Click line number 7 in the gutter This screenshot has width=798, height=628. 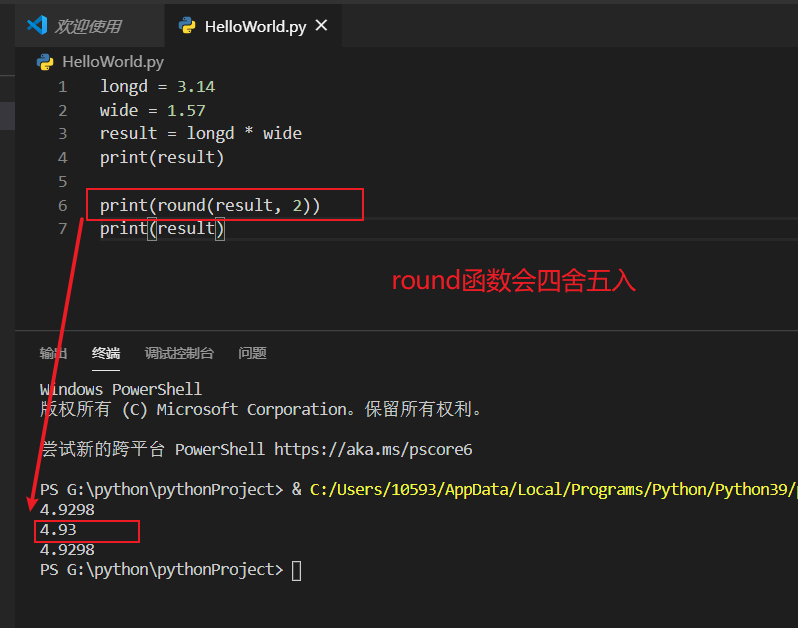[63, 229]
